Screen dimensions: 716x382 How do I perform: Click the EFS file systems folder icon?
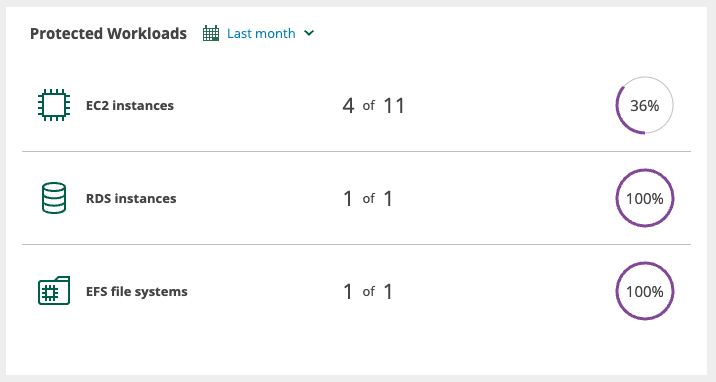tap(54, 290)
